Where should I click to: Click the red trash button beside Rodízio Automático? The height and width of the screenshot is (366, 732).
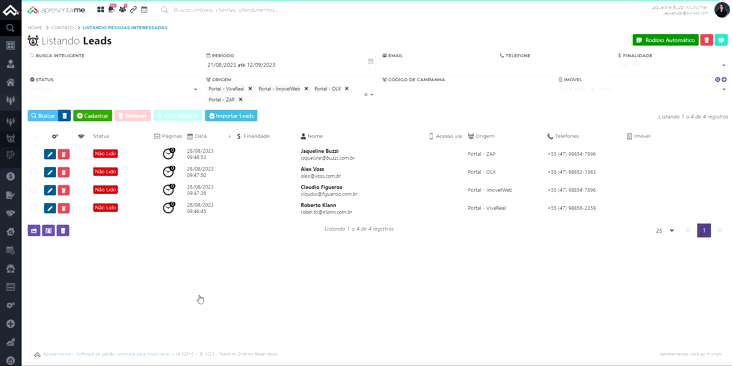coord(706,40)
